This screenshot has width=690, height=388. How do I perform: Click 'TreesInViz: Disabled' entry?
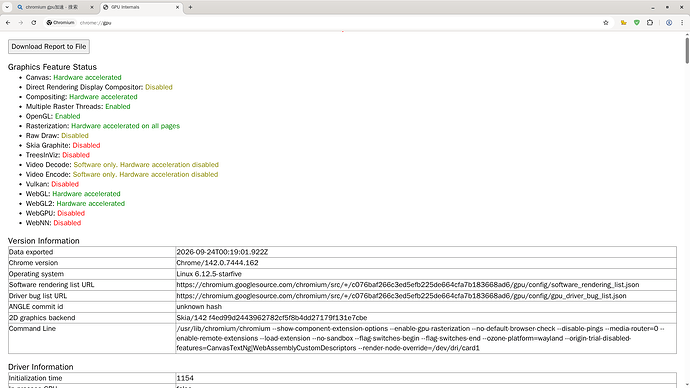(58, 155)
